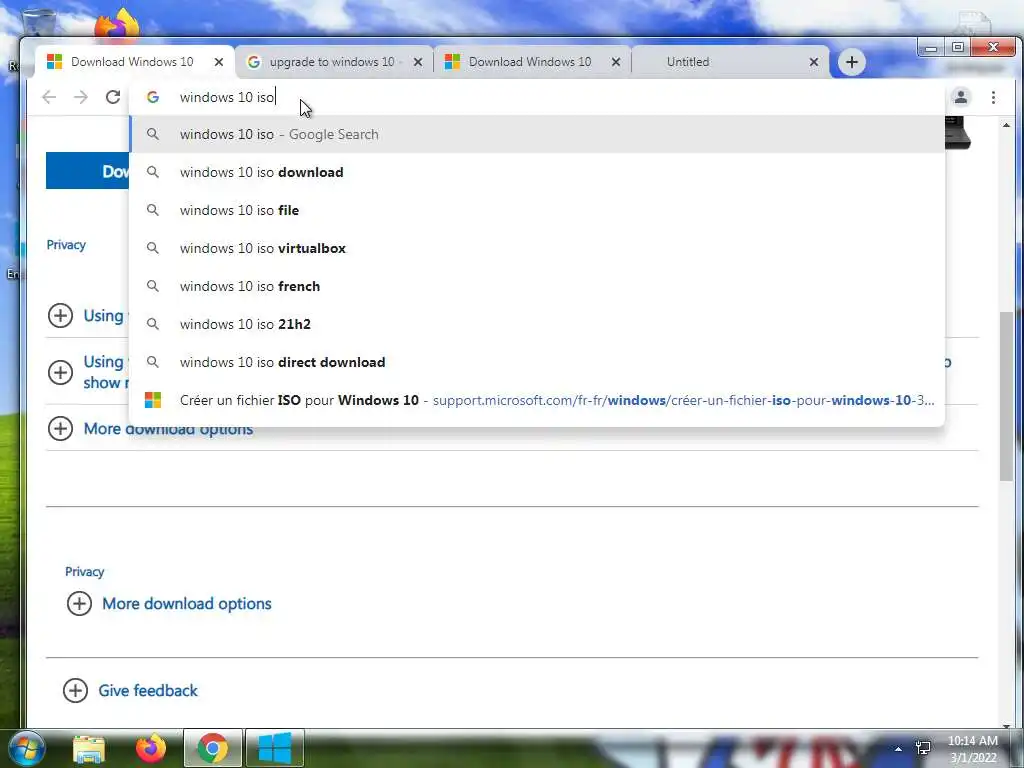
Task: Click the page vertical scrollbar thumb
Action: 1006,397
